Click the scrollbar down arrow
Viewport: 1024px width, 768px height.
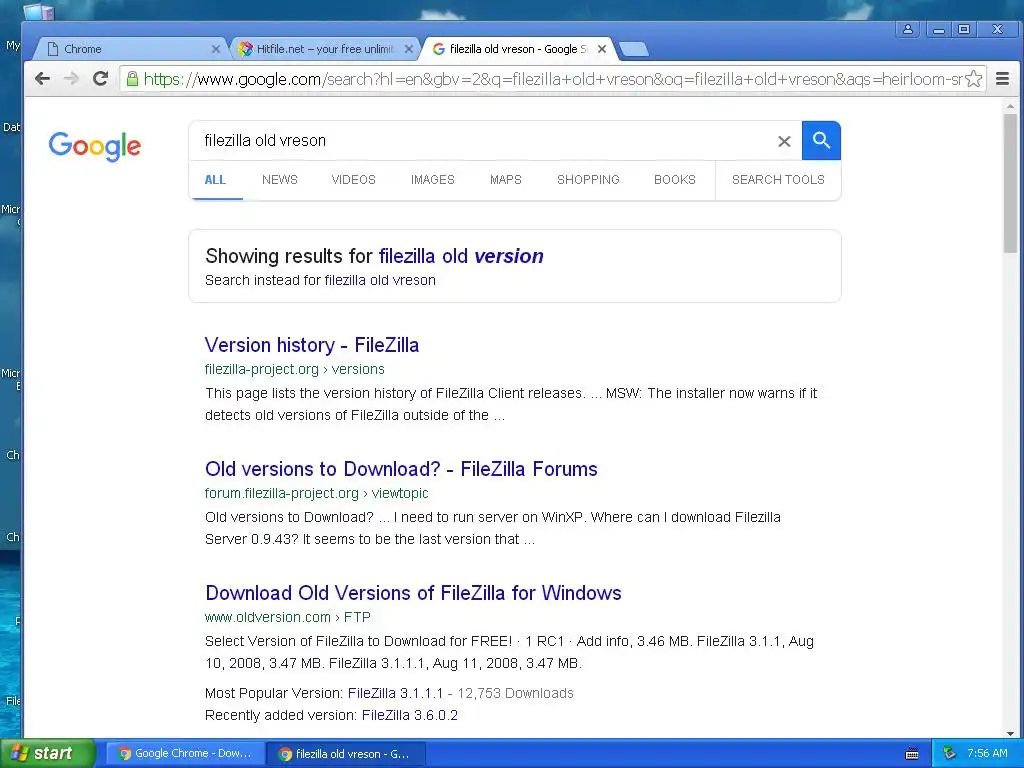[1010, 733]
